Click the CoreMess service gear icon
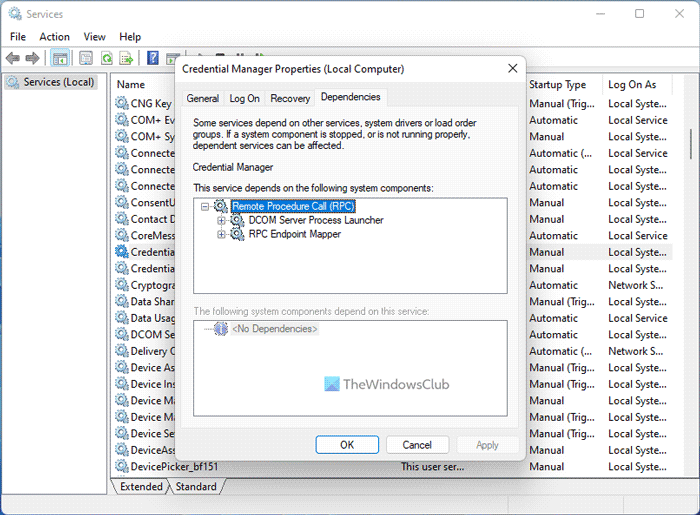700x515 pixels. (122, 235)
